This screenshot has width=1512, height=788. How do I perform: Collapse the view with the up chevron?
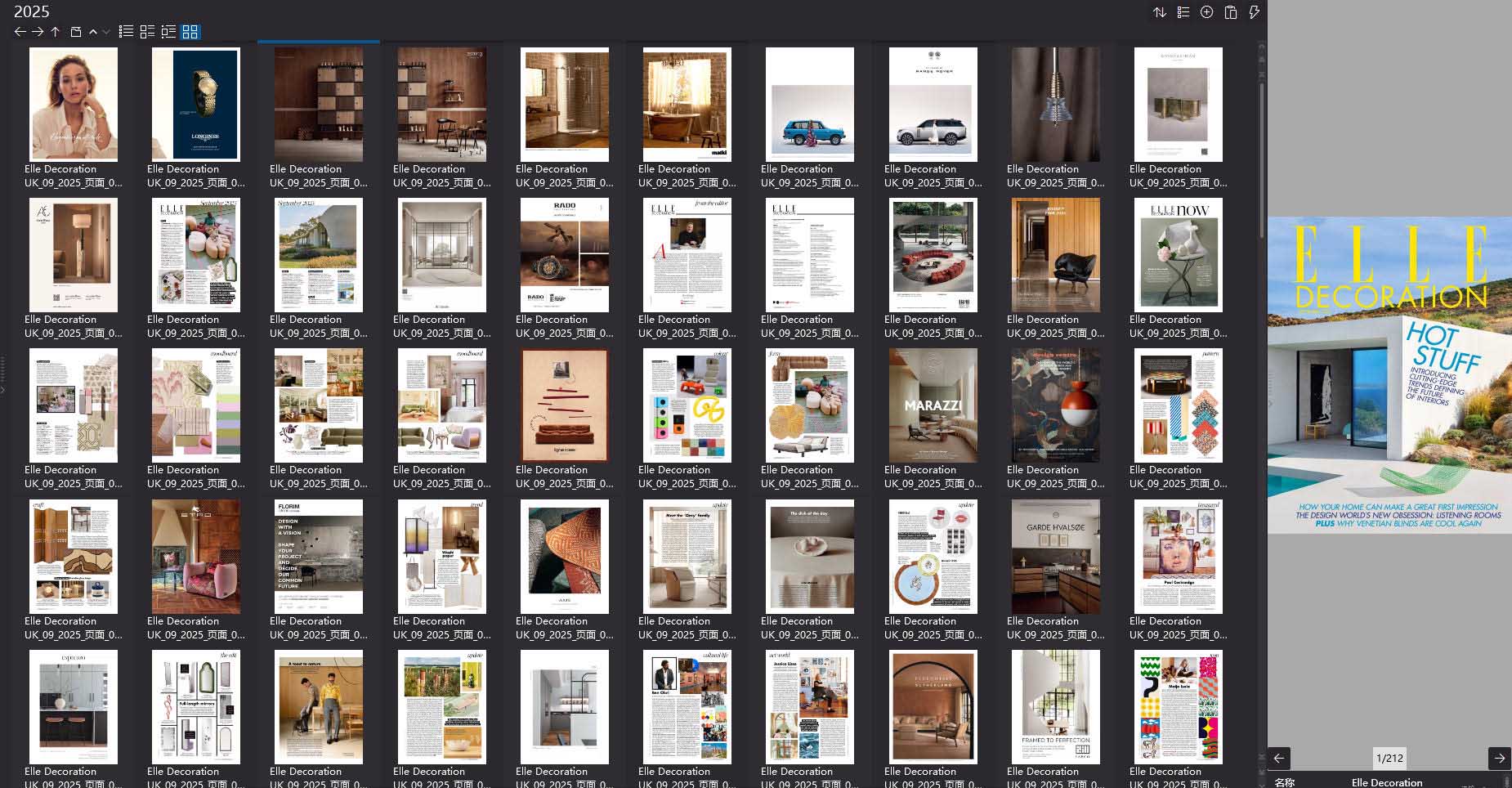pyautogui.click(x=92, y=31)
